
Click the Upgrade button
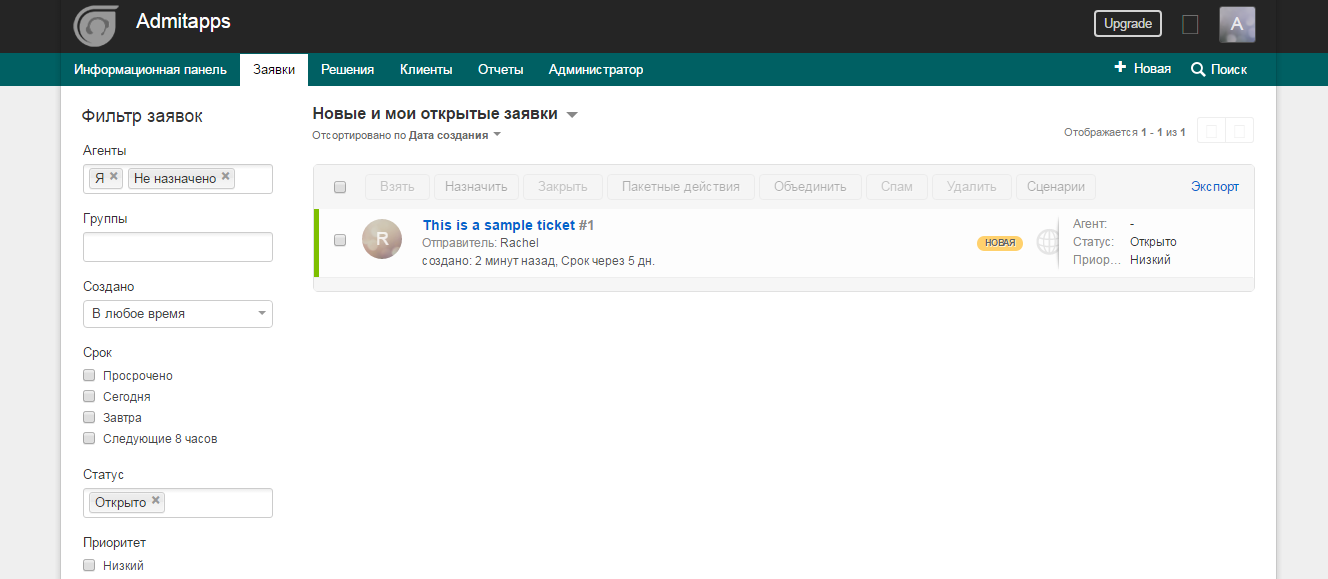tap(1127, 23)
